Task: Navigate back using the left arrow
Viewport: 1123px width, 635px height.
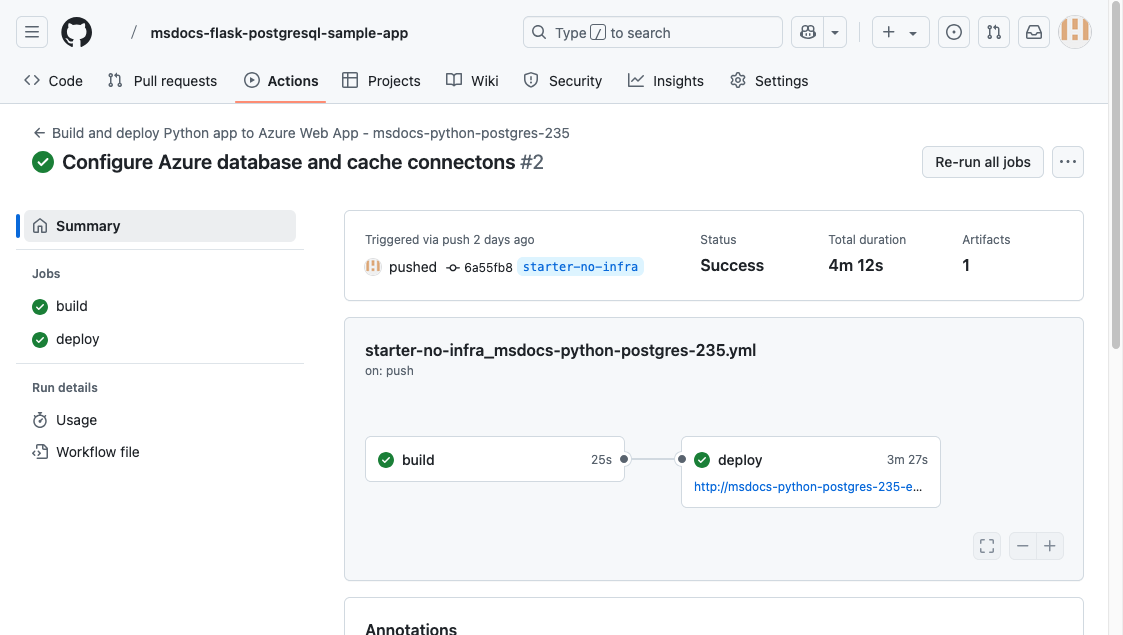Action: [x=38, y=132]
